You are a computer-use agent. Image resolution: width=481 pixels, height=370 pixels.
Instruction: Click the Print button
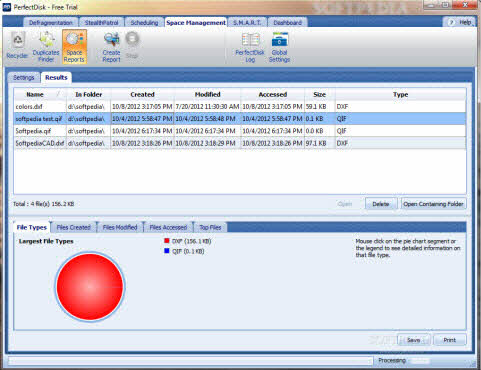449,340
